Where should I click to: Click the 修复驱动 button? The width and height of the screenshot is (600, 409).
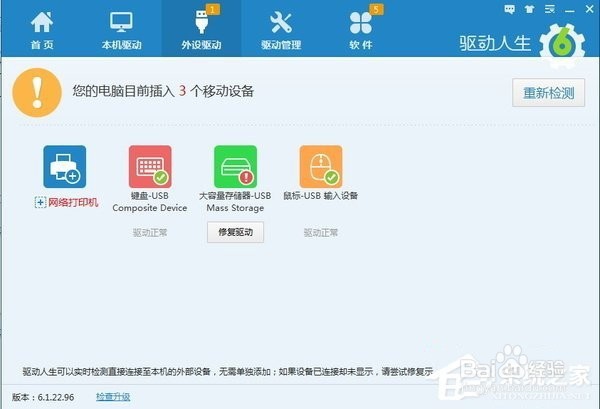pyautogui.click(x=235, y=232)
